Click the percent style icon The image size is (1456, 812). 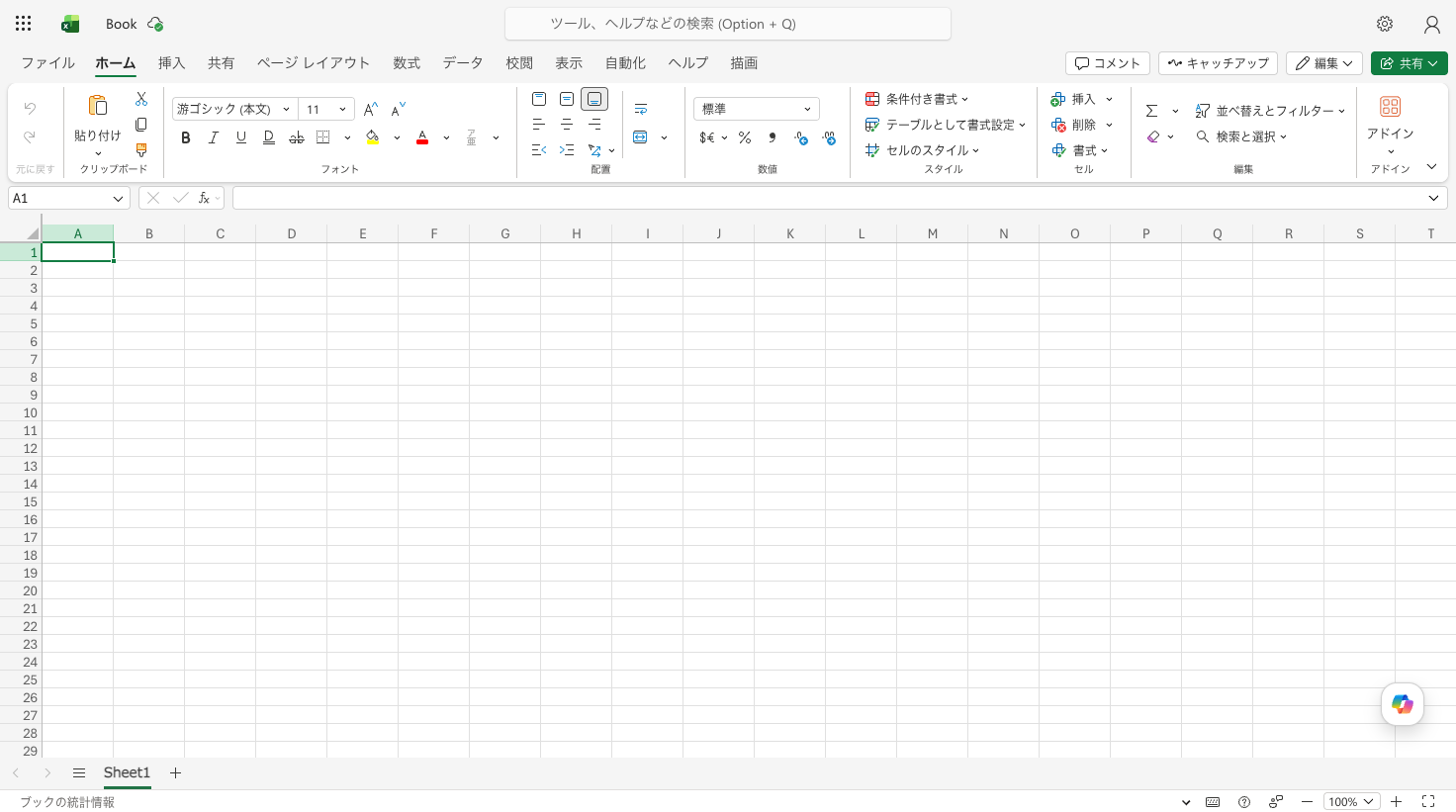tap(745, 137)
